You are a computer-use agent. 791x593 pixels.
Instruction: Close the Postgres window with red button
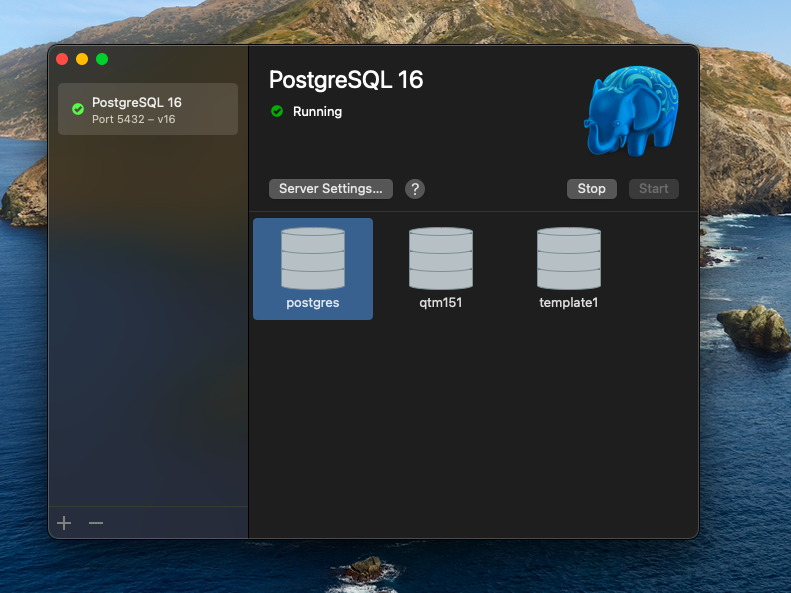coord(62,59)
